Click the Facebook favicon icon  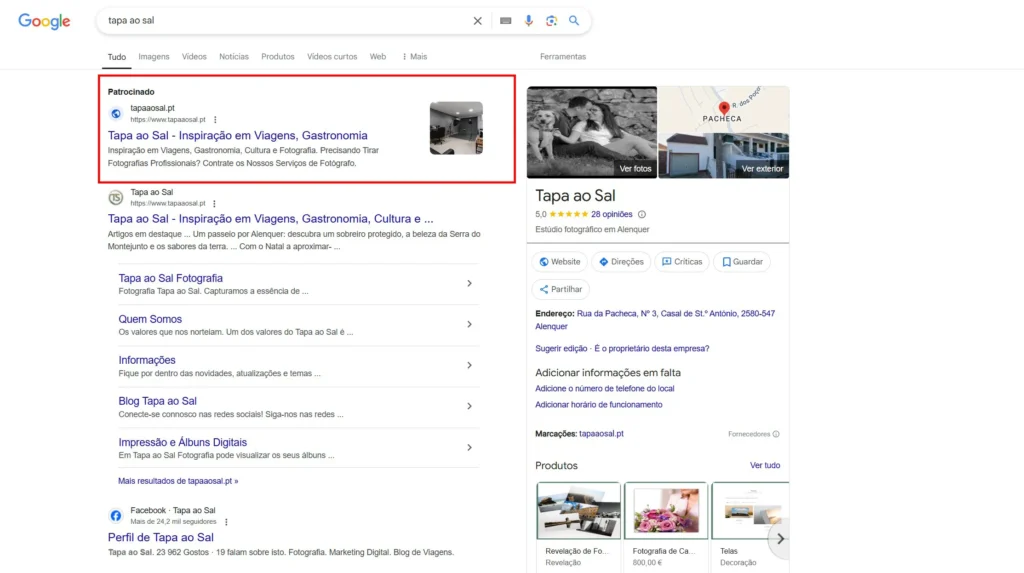116,516
